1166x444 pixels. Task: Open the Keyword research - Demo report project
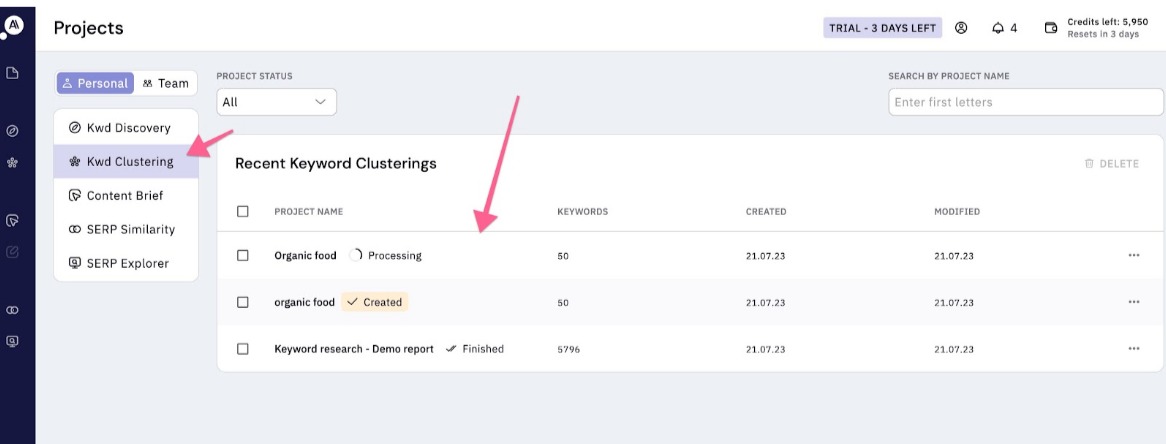tap(354, 349)
